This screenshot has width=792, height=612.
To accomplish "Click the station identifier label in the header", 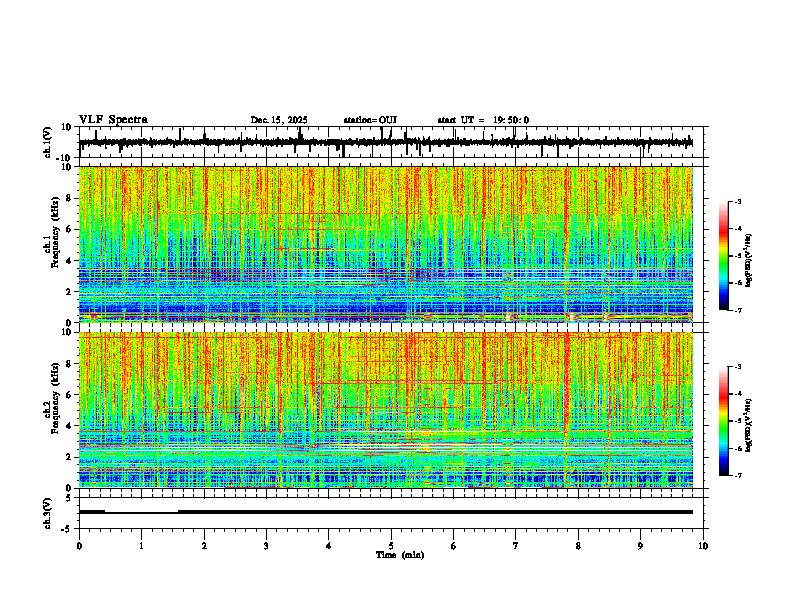I will tap(370, 120).
